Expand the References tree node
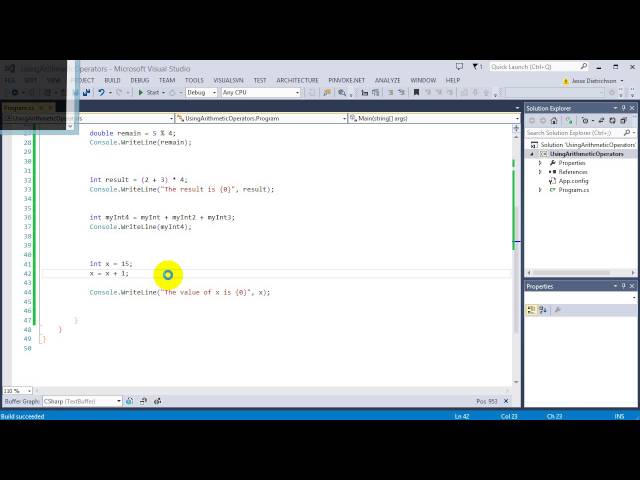This screenshot has height=480, width=640. coord(540,172)
